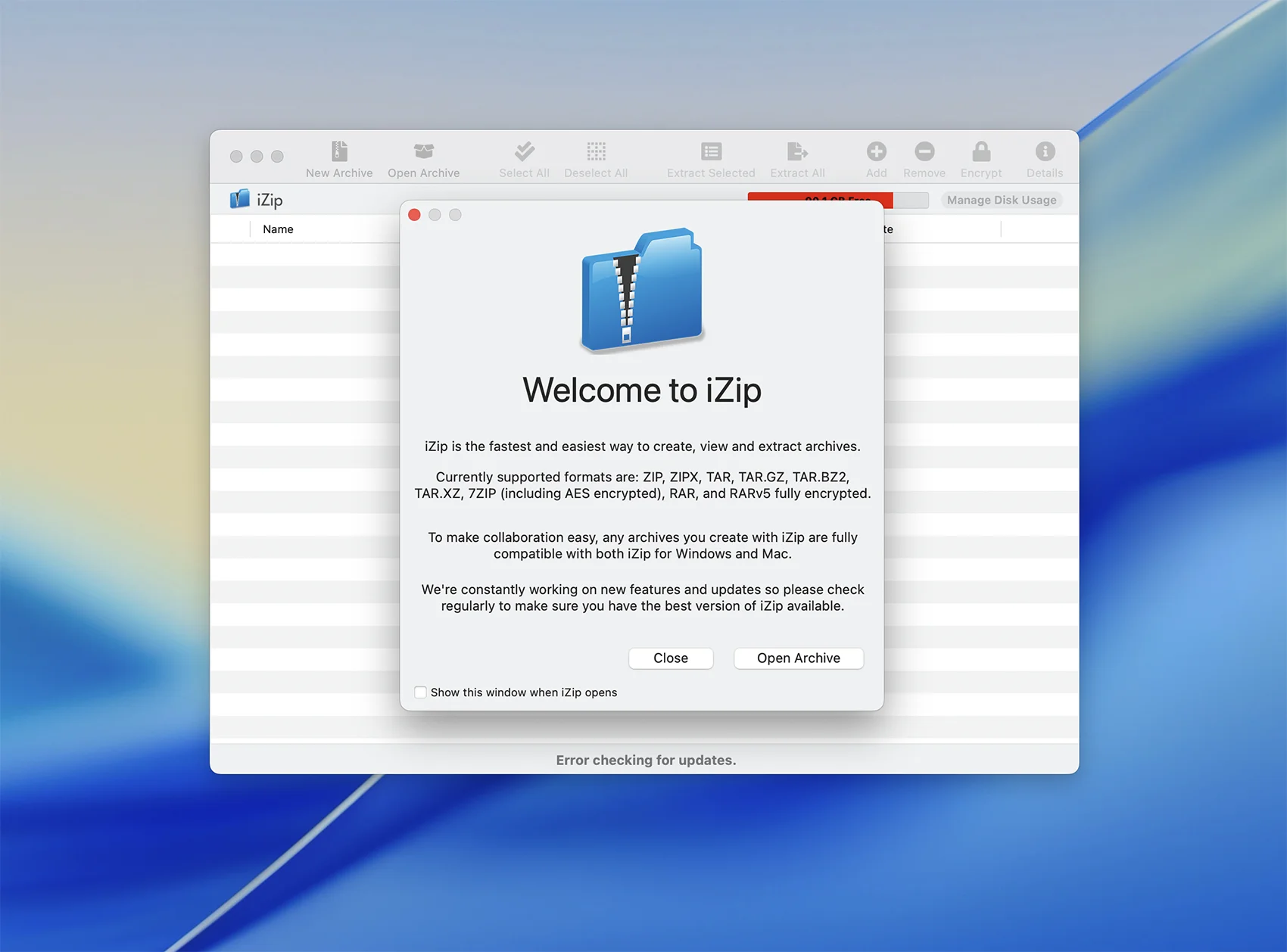
Task: Click the 'Error checking for updates' status text
Action: (x=646, y=760)
